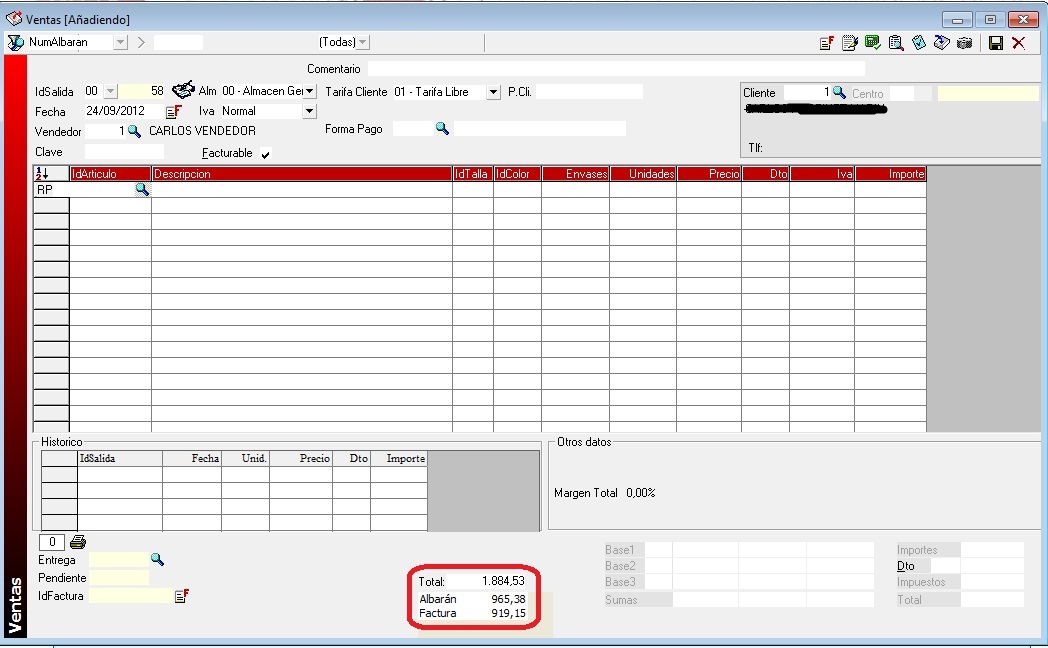
Task: Click the Descripcion column header
Action: click(x=302, y=174)
